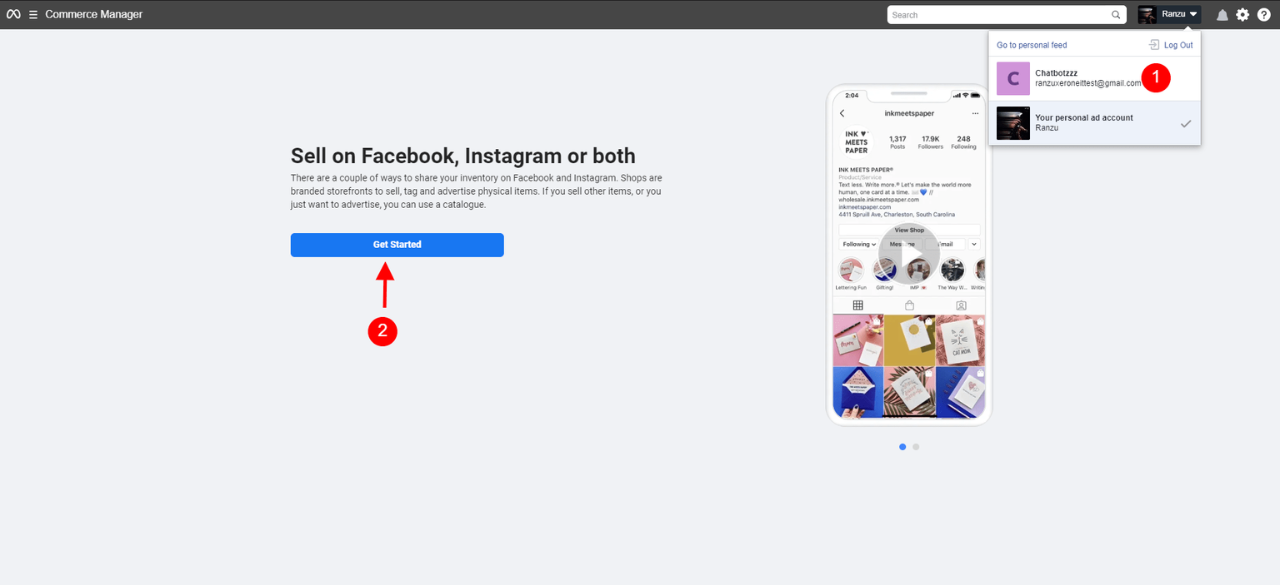Screen dimensions: 1280x585
Task: Click the Ranzu profile avatar in top bar
Action: pyautogui.click(x=1148, y=14)
